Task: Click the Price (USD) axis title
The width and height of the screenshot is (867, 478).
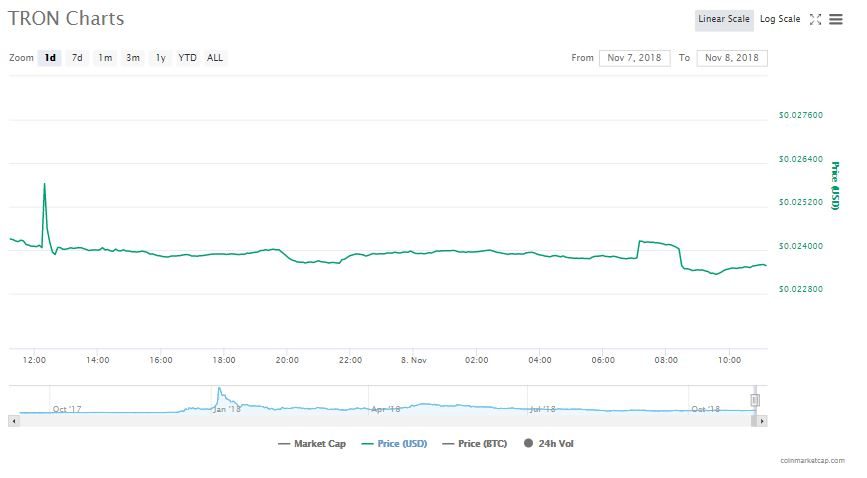Action: point(835,186)
